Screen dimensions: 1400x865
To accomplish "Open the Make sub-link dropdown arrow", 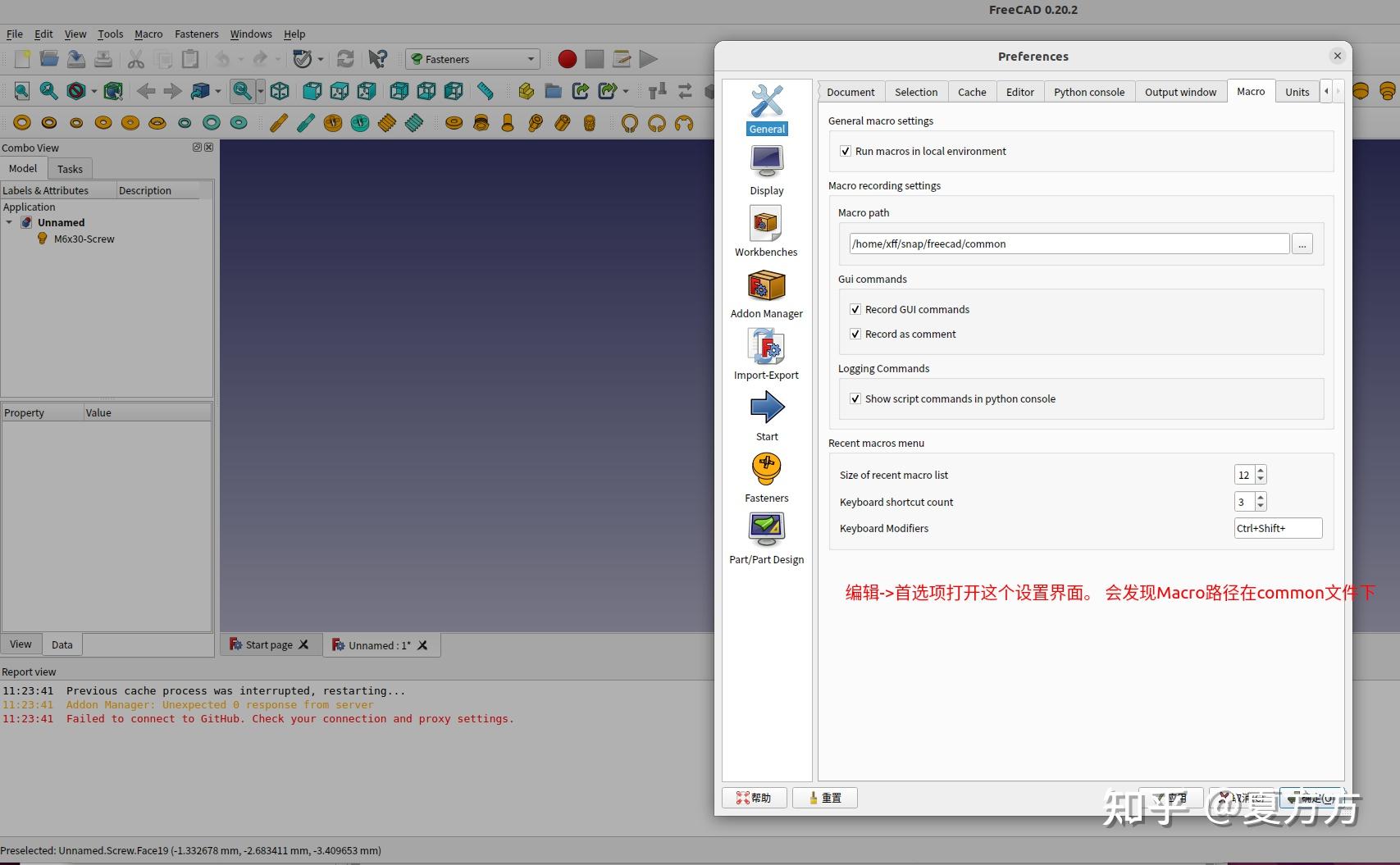I will point(626,91).
